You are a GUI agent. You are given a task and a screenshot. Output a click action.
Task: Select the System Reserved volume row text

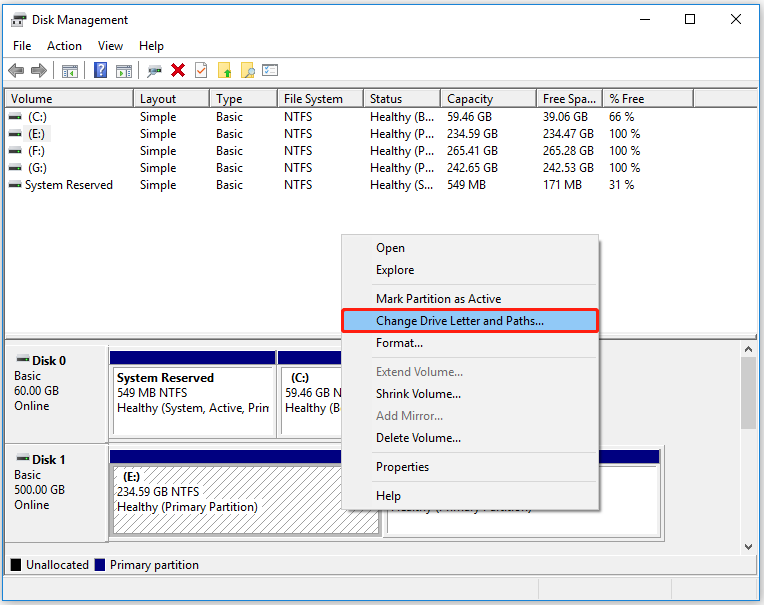[69, 185]
